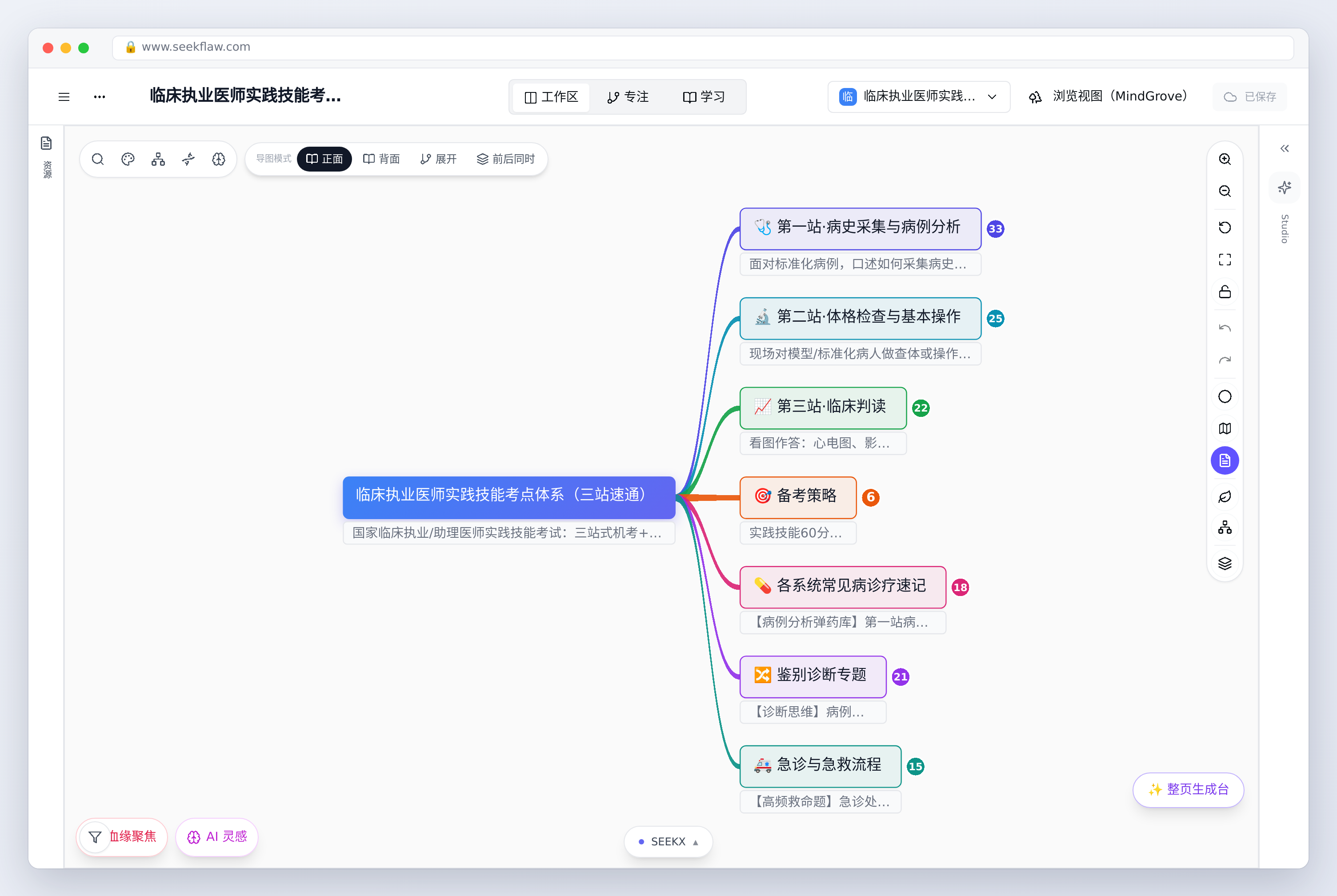1337x896 pixels.
Task: Open the Studio sparkle panel icon
Action: (1285, 188)
